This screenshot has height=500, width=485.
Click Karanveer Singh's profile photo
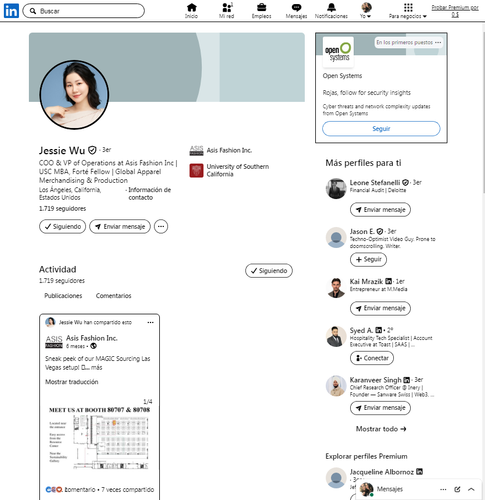click(x=336, y=386)
